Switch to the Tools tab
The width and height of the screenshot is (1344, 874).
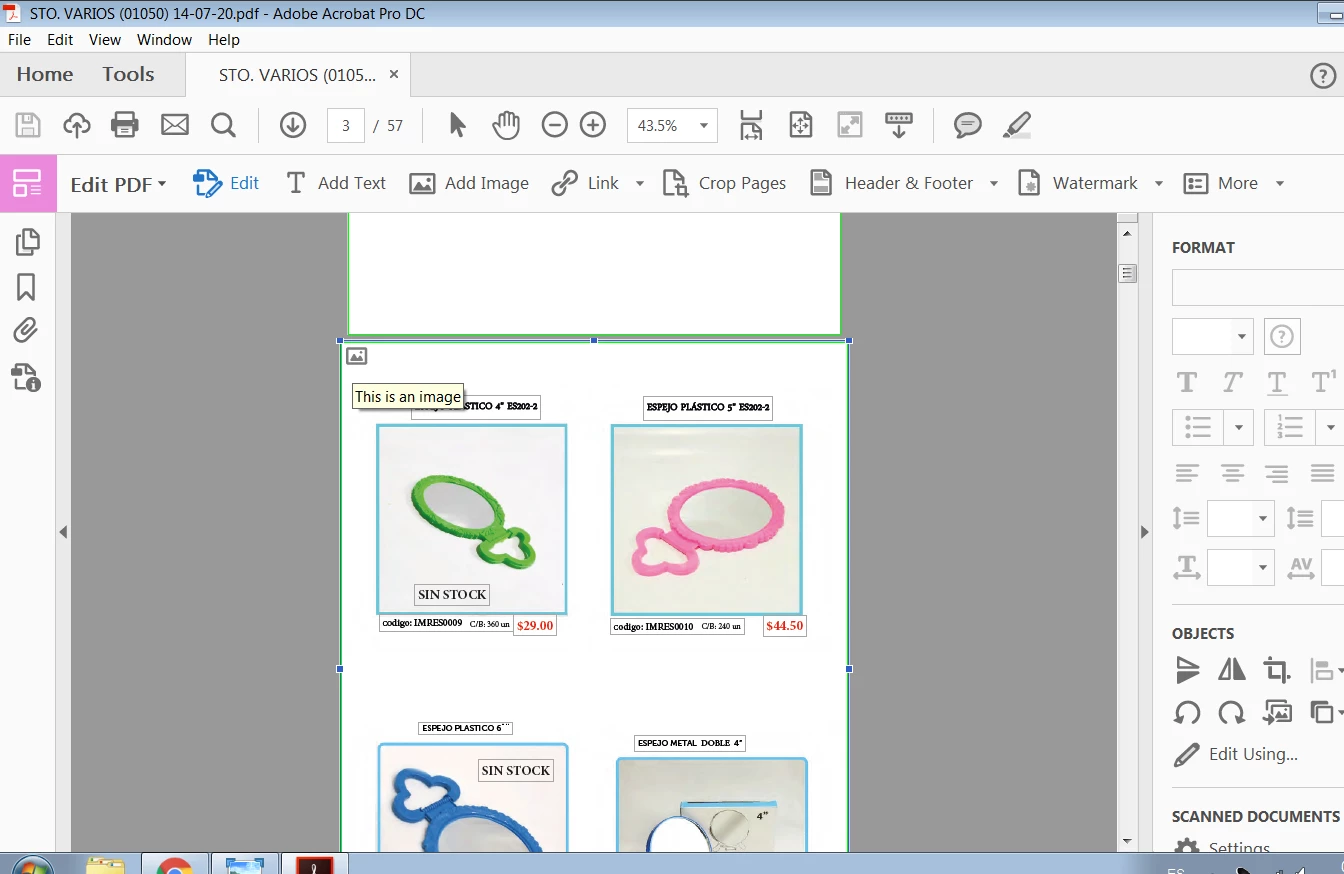point(128,75)
